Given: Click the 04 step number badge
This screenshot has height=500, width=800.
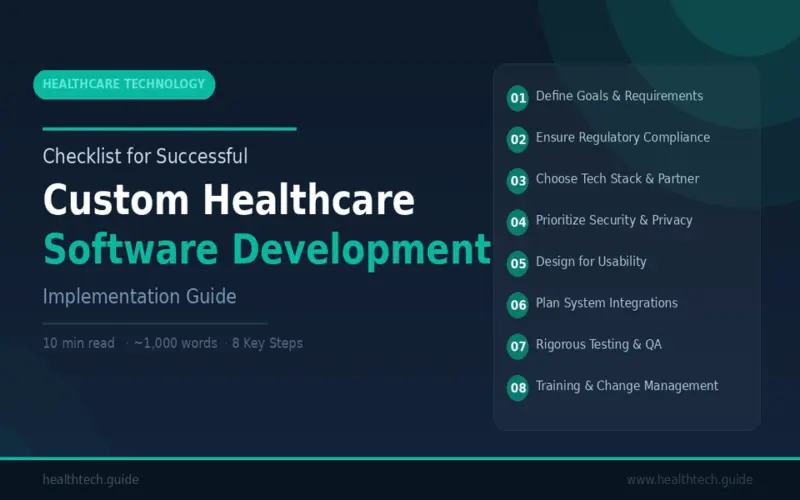Looking at the screenshot, I should pyautogui.click(x=518, y=222).
